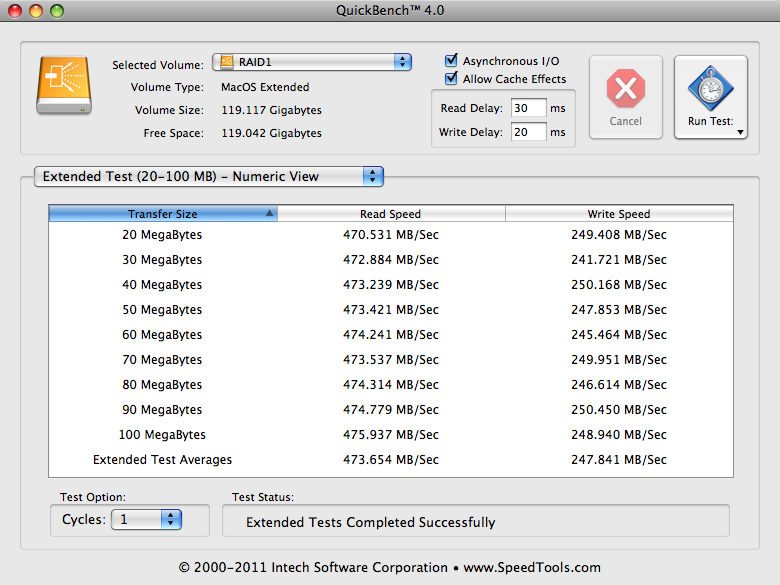
Task: Select the 80 MegaBytes row
Action: coord(391,385)
